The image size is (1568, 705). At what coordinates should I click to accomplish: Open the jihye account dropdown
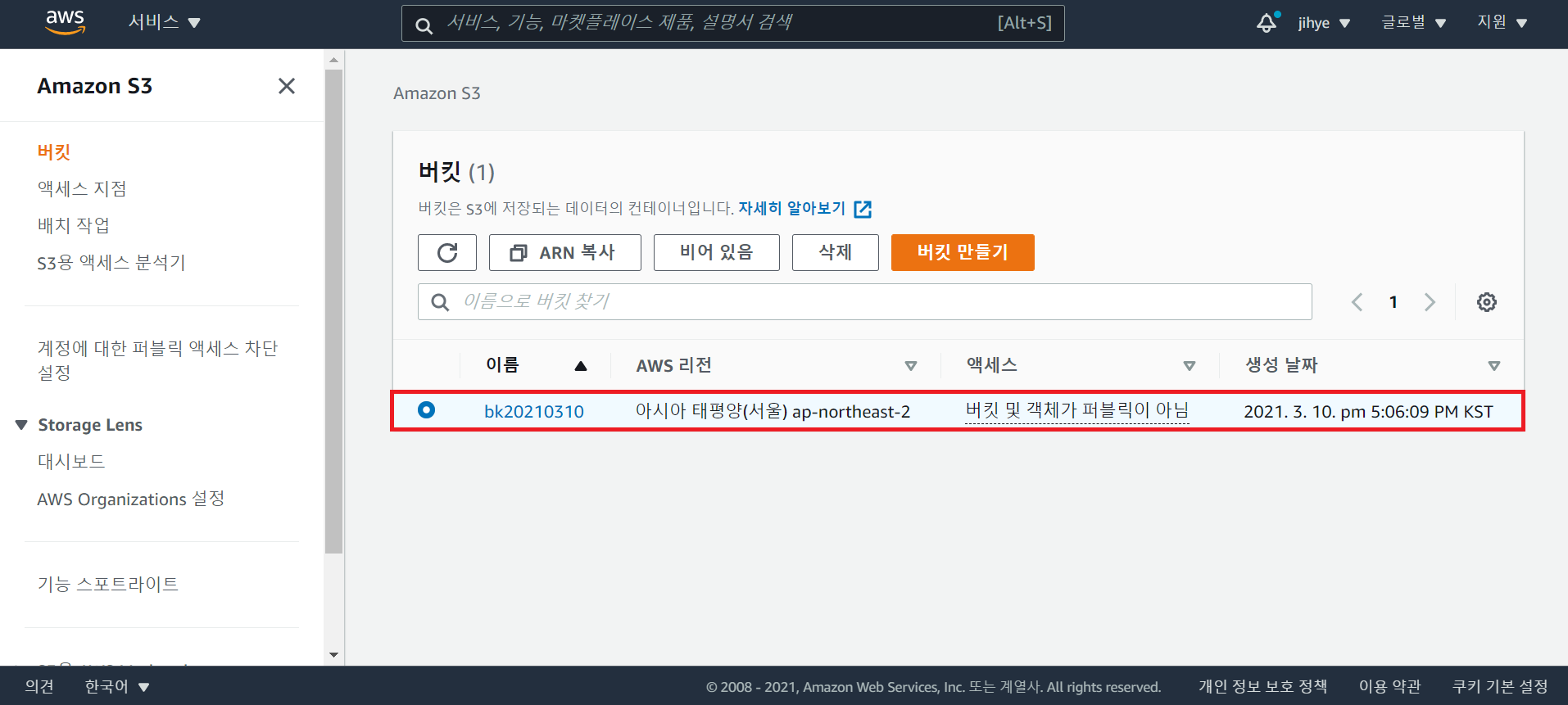pyautogui.click(x=1324, y=23)
